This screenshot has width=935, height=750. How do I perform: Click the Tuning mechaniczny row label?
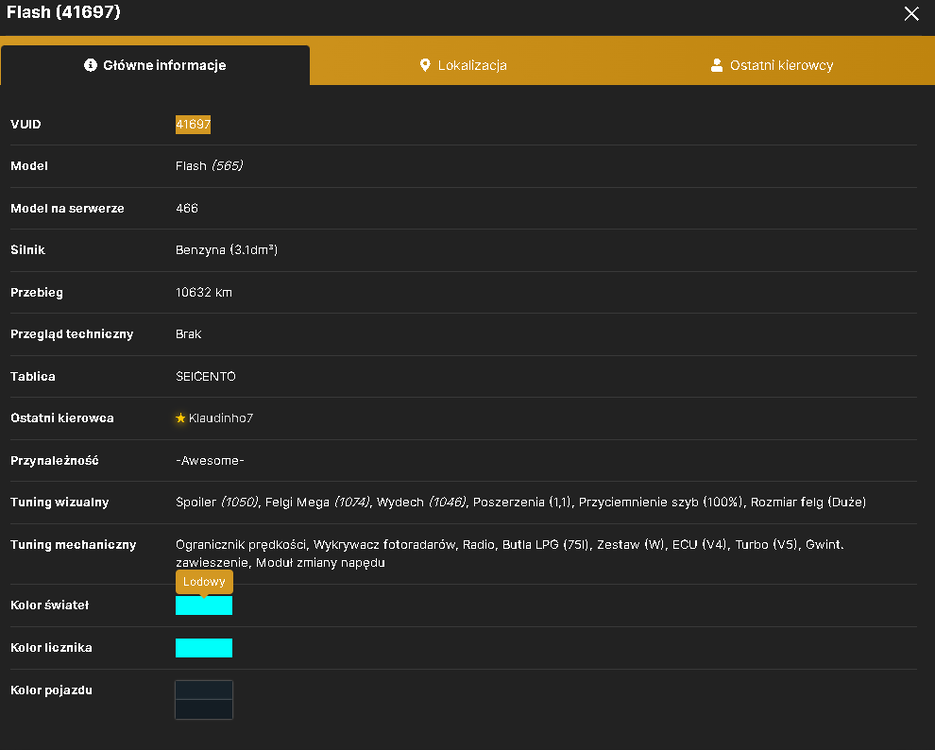click(73, 544)
